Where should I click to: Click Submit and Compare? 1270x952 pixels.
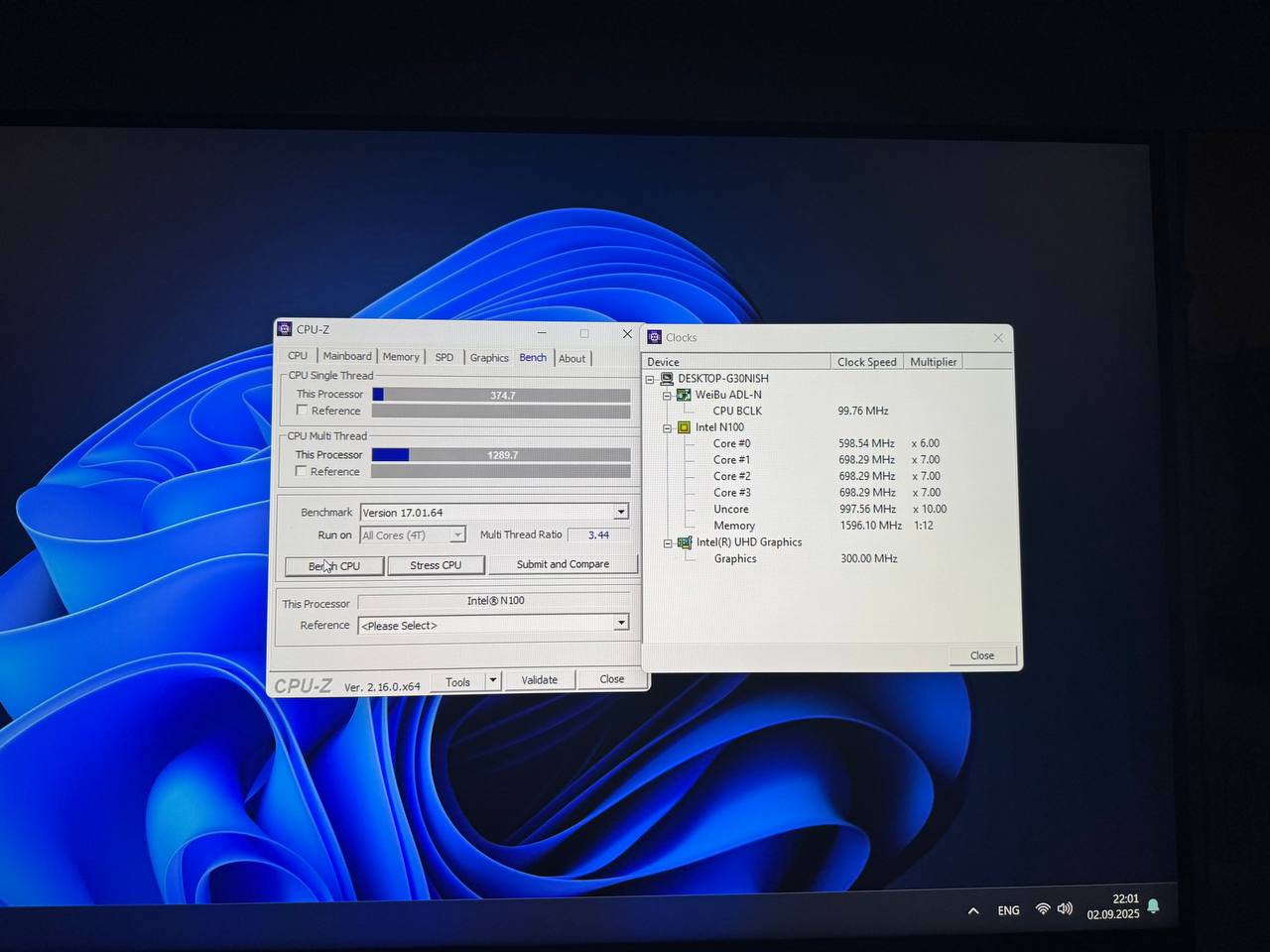coord(563,564)
